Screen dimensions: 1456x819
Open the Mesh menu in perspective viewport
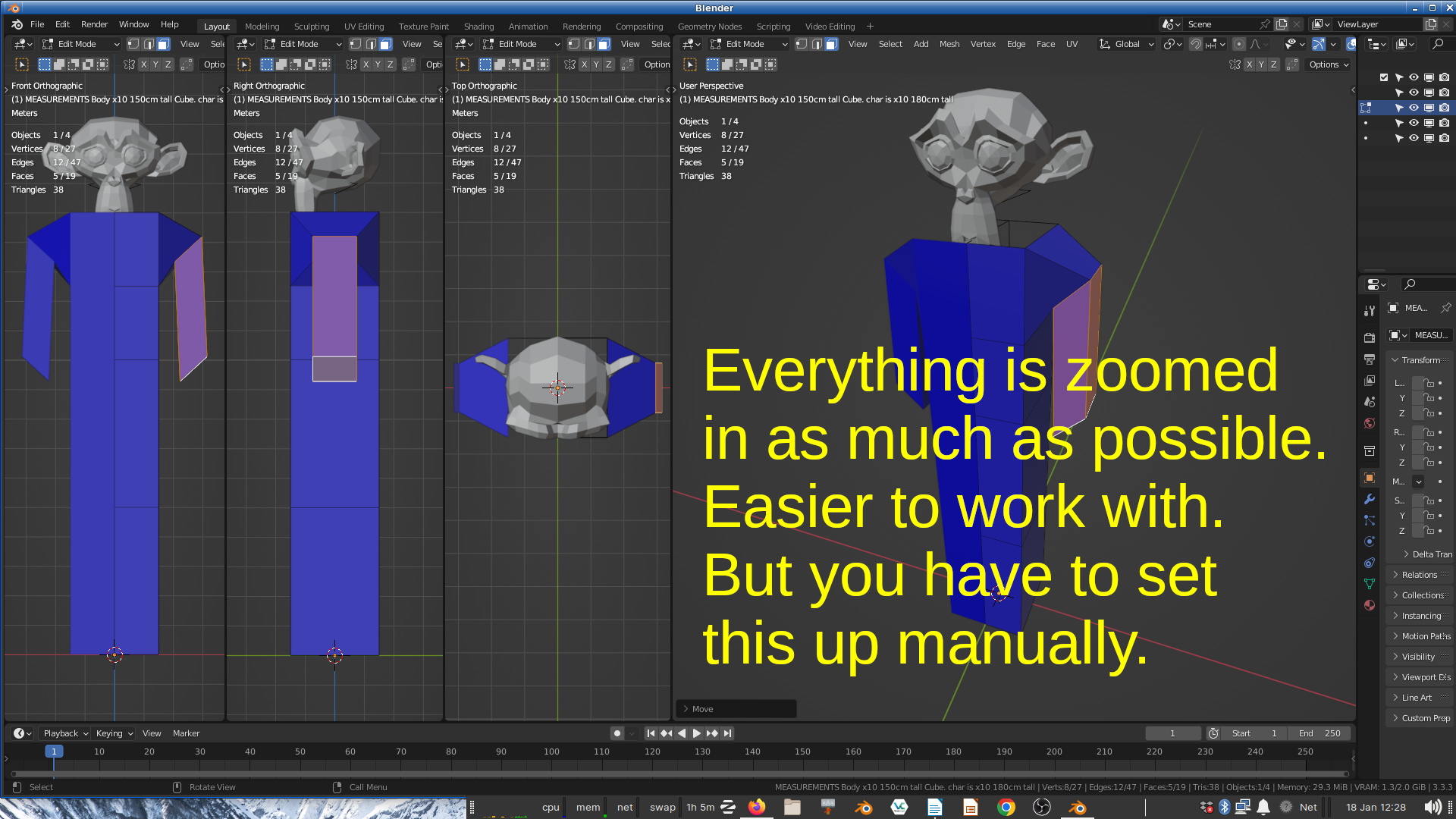[x=949, y=44]
